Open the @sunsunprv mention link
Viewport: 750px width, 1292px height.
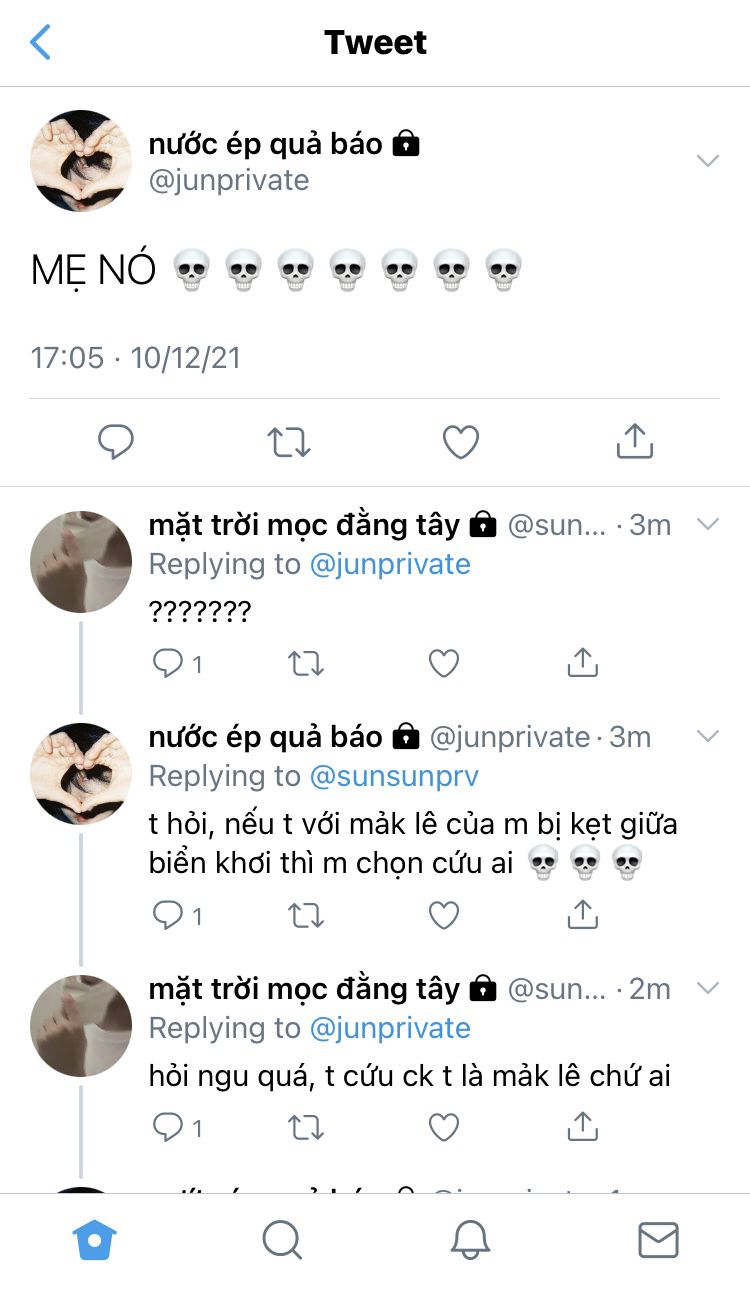coord(394,776)
